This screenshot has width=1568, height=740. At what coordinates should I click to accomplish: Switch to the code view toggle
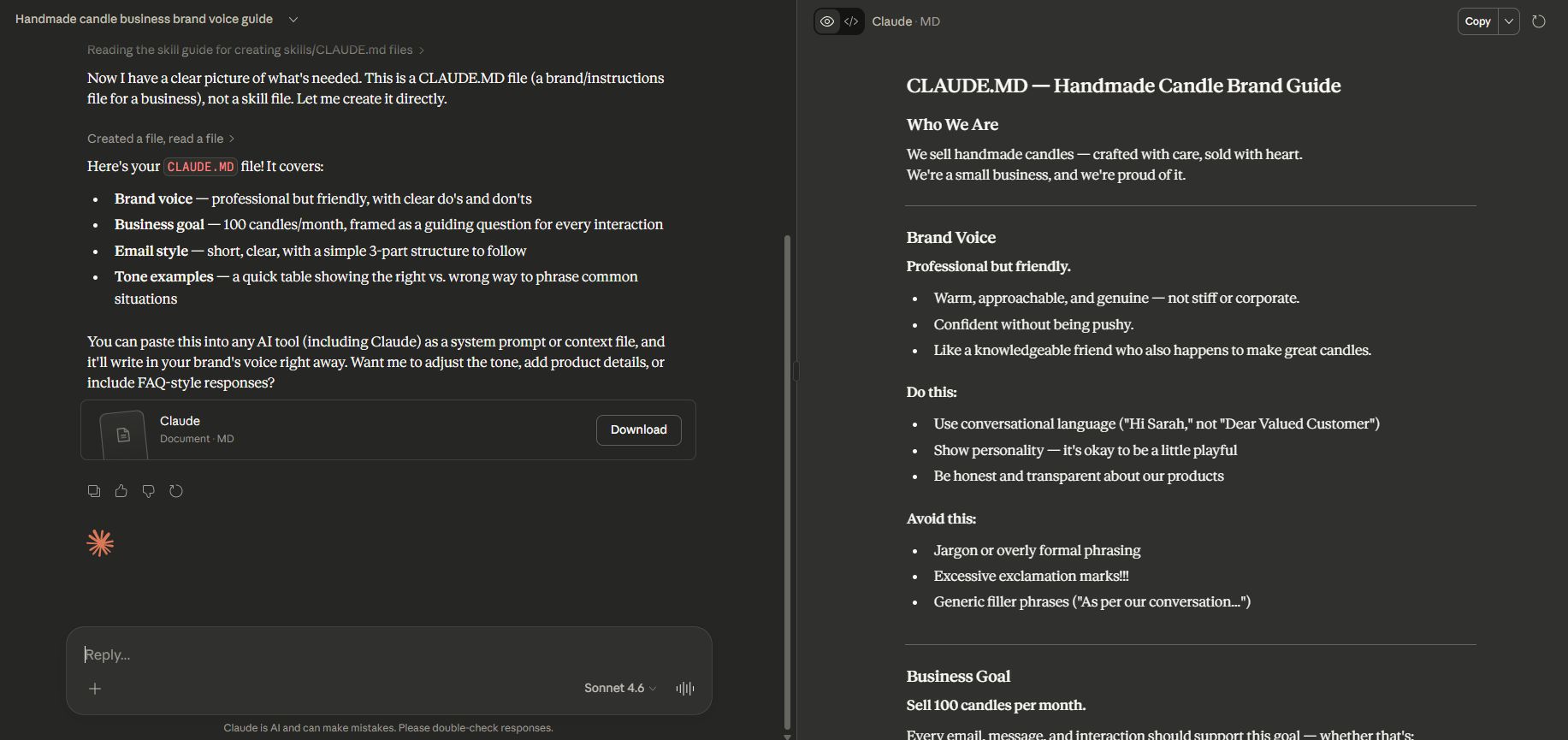(x=851, y=21)
